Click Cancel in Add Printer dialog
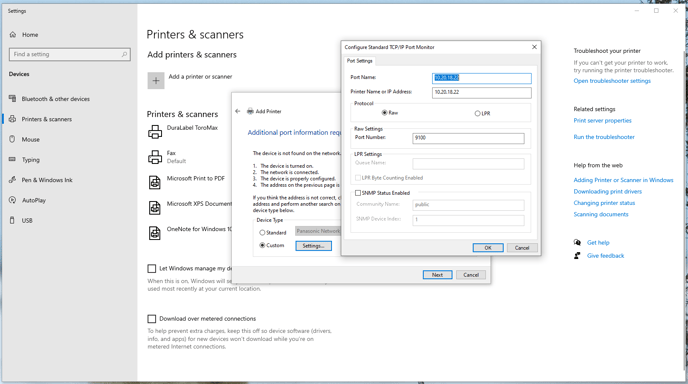This screenshot has height=384, width=688. (x=471, y=275)
